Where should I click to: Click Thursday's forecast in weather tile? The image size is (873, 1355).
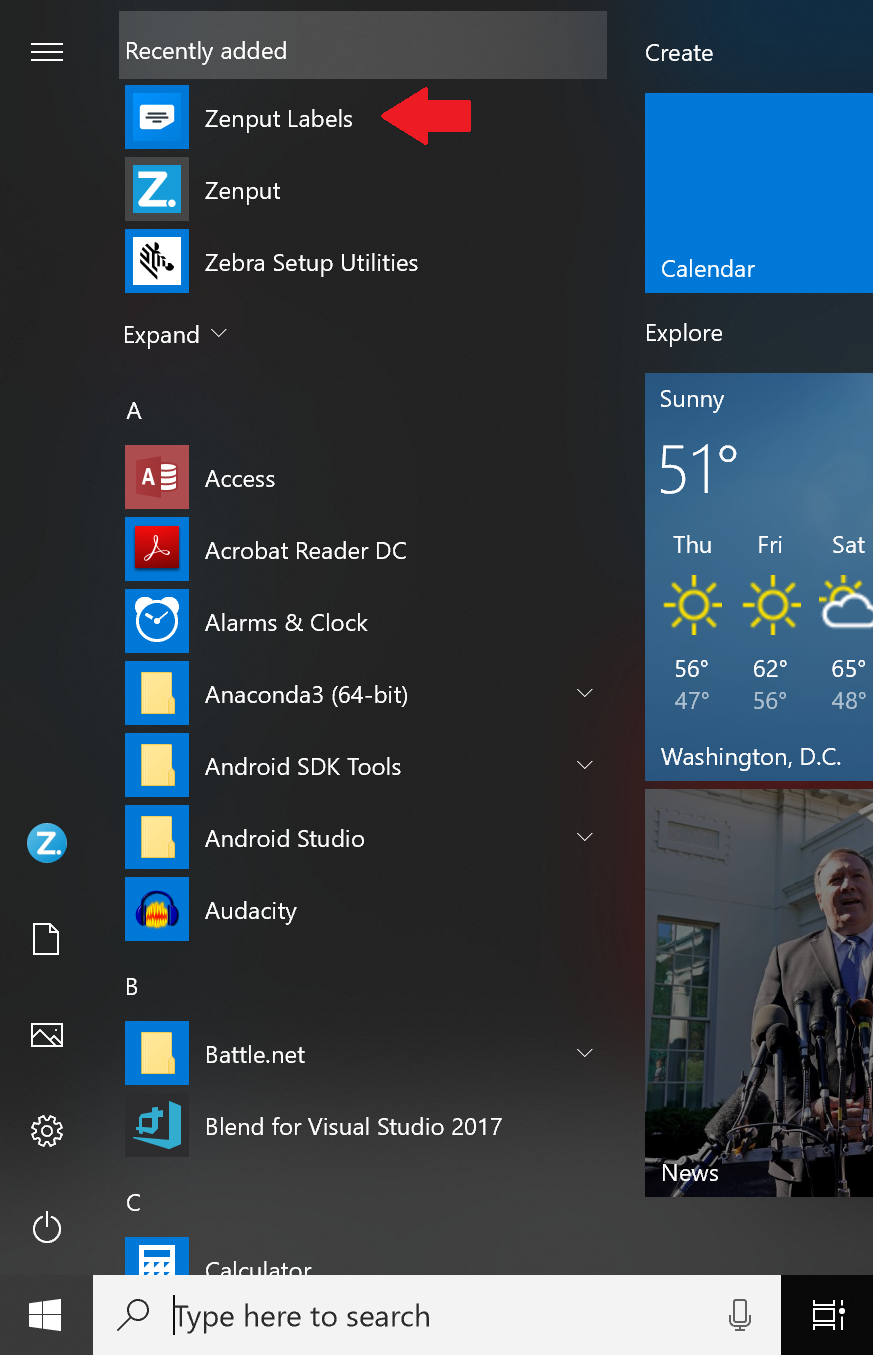(x=692, y=622)
